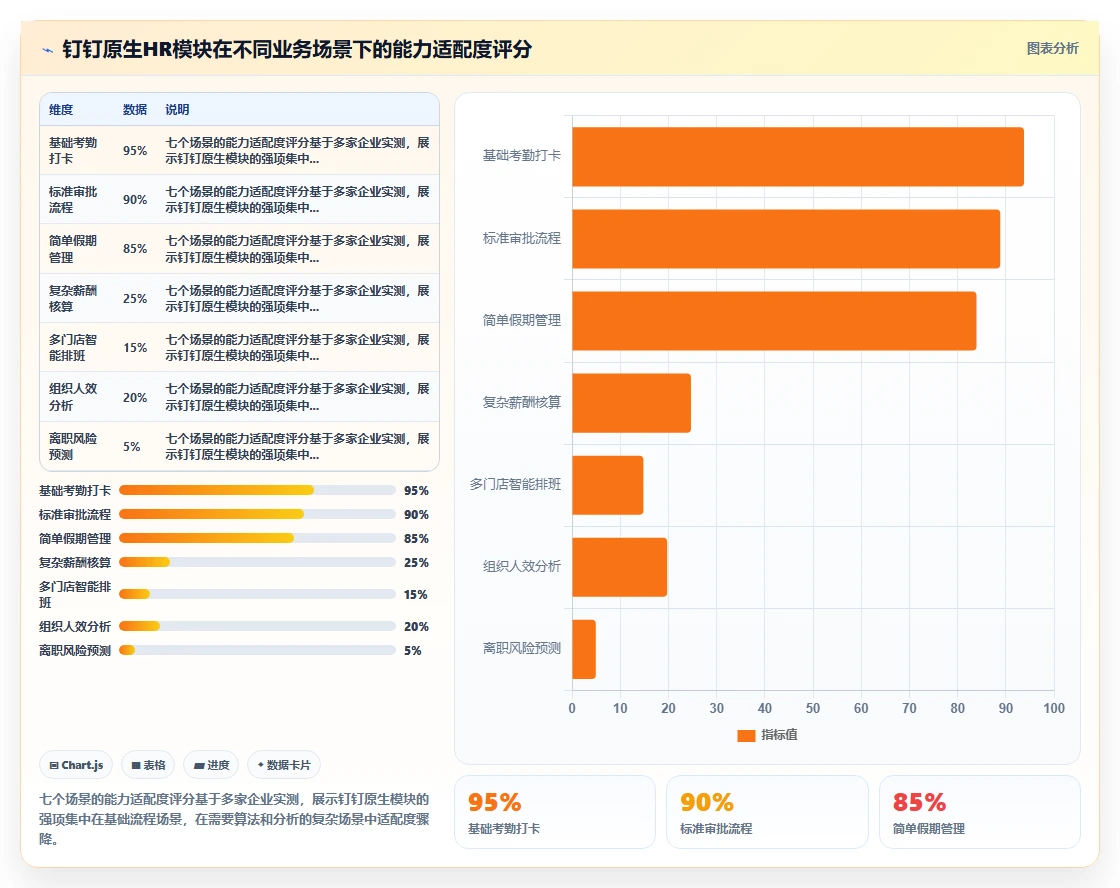Open the 95% 基础考勤打卡 stat card
Image resolution: width=1120 pixels, height=888 pixels.
(x=555, y=812)
